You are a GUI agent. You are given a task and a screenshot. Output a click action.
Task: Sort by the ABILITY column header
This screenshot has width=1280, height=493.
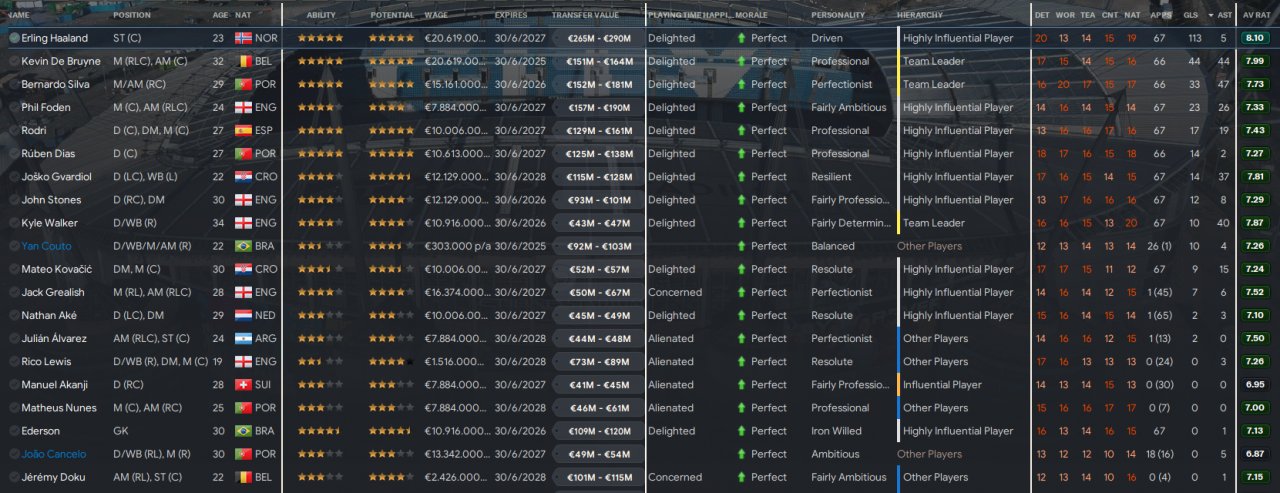pyautogui.click(x=321, y=15)
